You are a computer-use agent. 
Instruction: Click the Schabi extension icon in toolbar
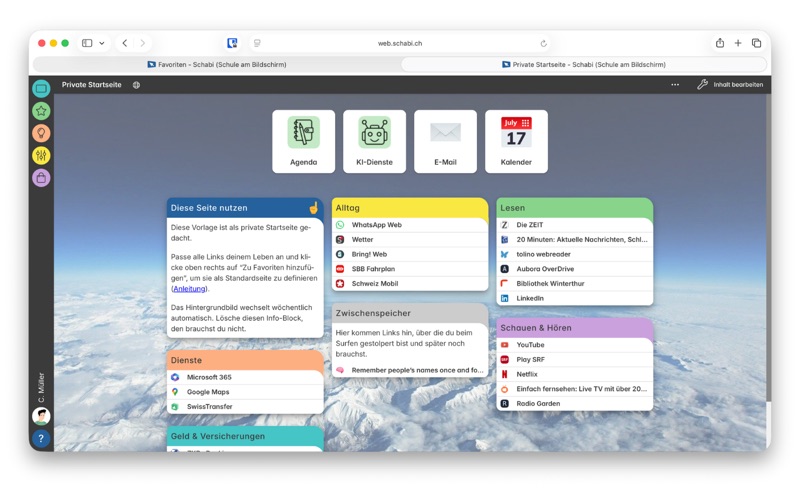(x=232, y=43)
